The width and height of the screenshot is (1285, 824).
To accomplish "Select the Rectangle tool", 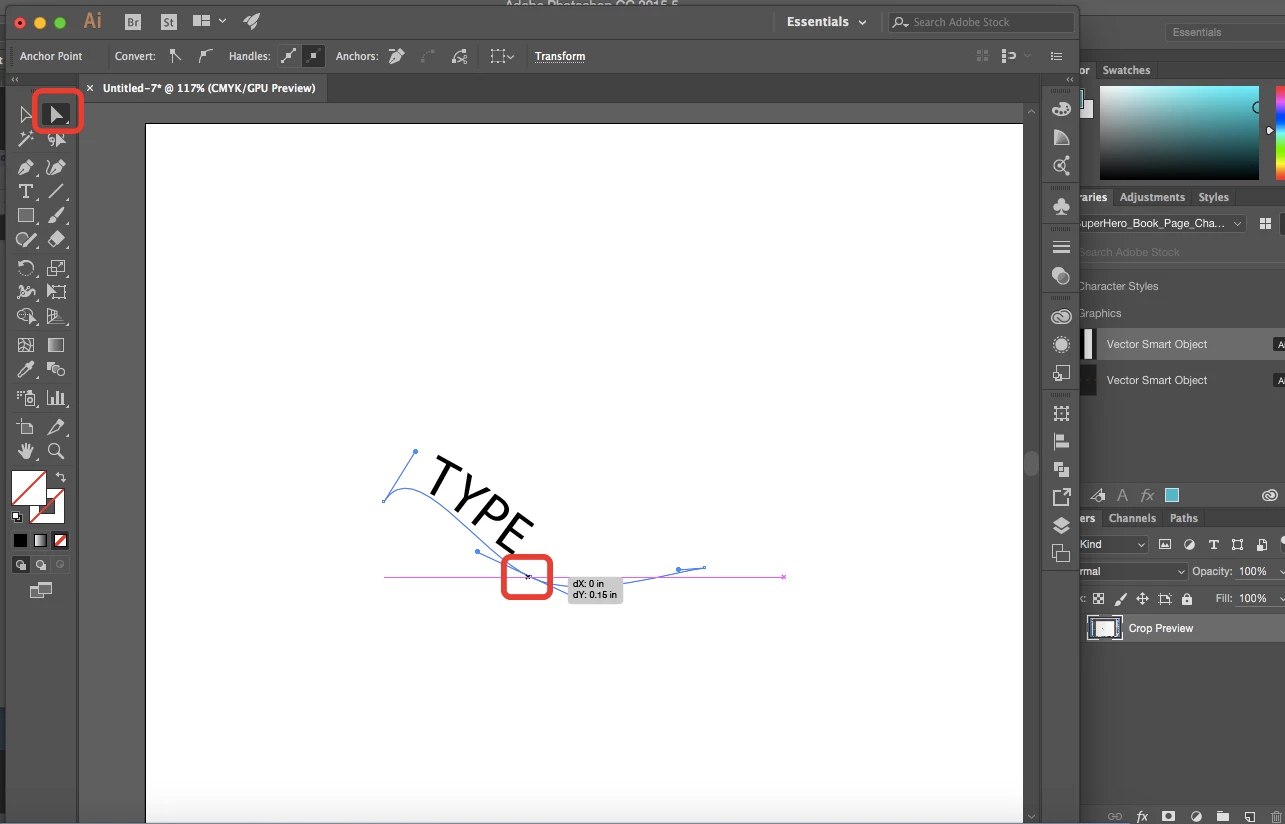I will (x=27, y=215).
